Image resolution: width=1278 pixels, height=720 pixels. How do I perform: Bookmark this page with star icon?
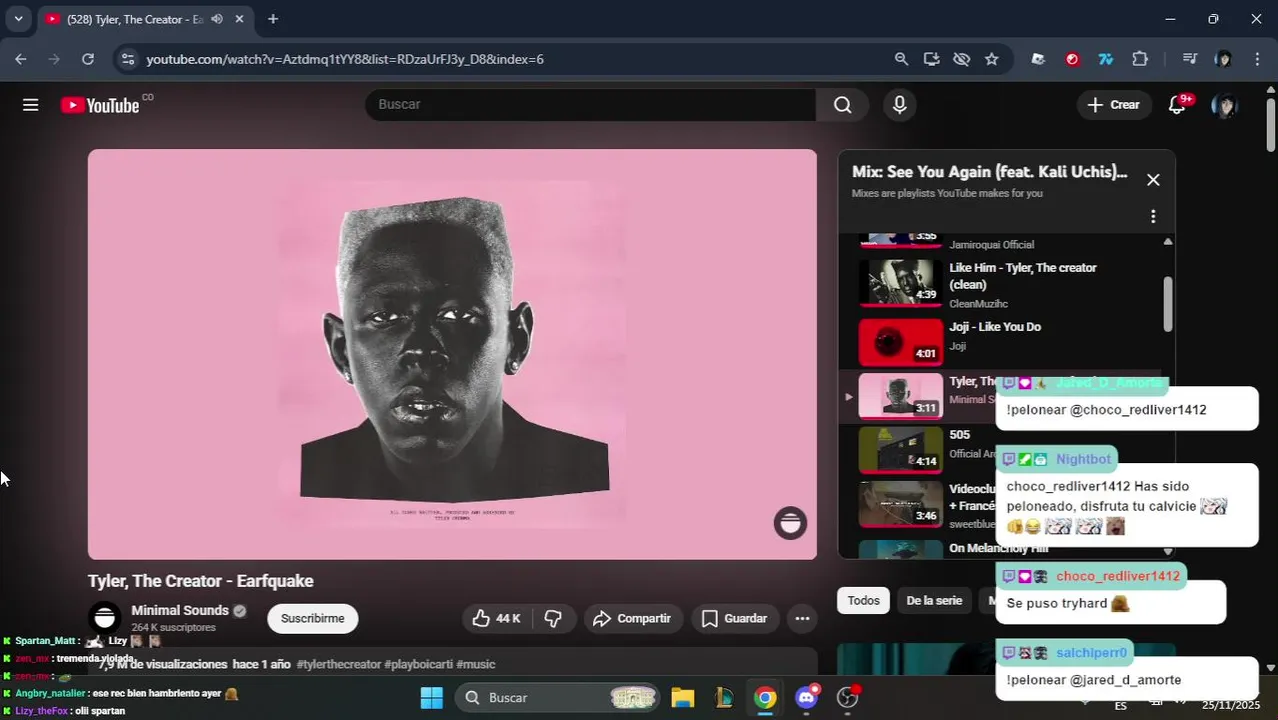click(991, 59)
